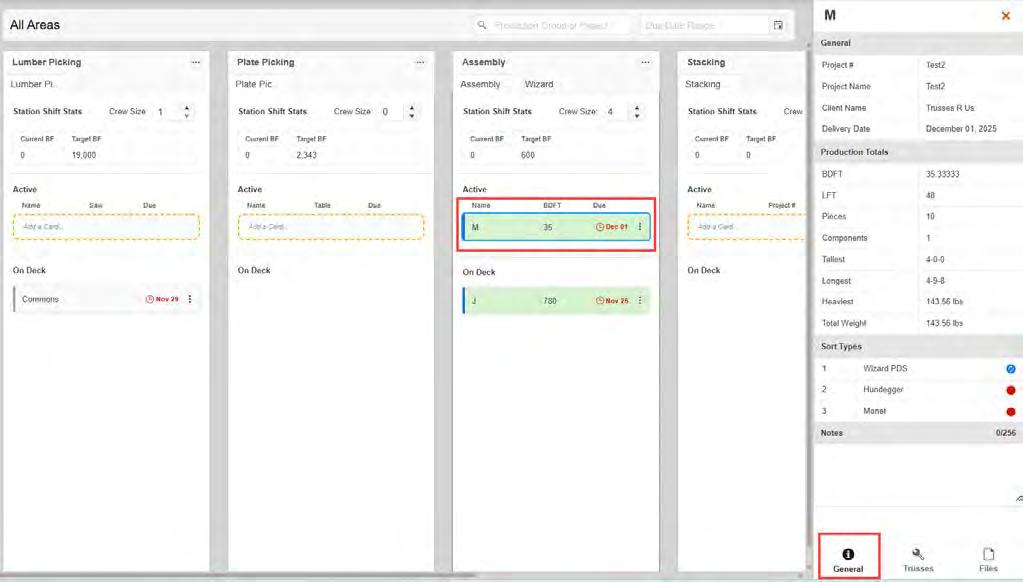Screen dimensions: 1023x582
Task: Select the Lumber Pi... station tab
Action: 32,84
